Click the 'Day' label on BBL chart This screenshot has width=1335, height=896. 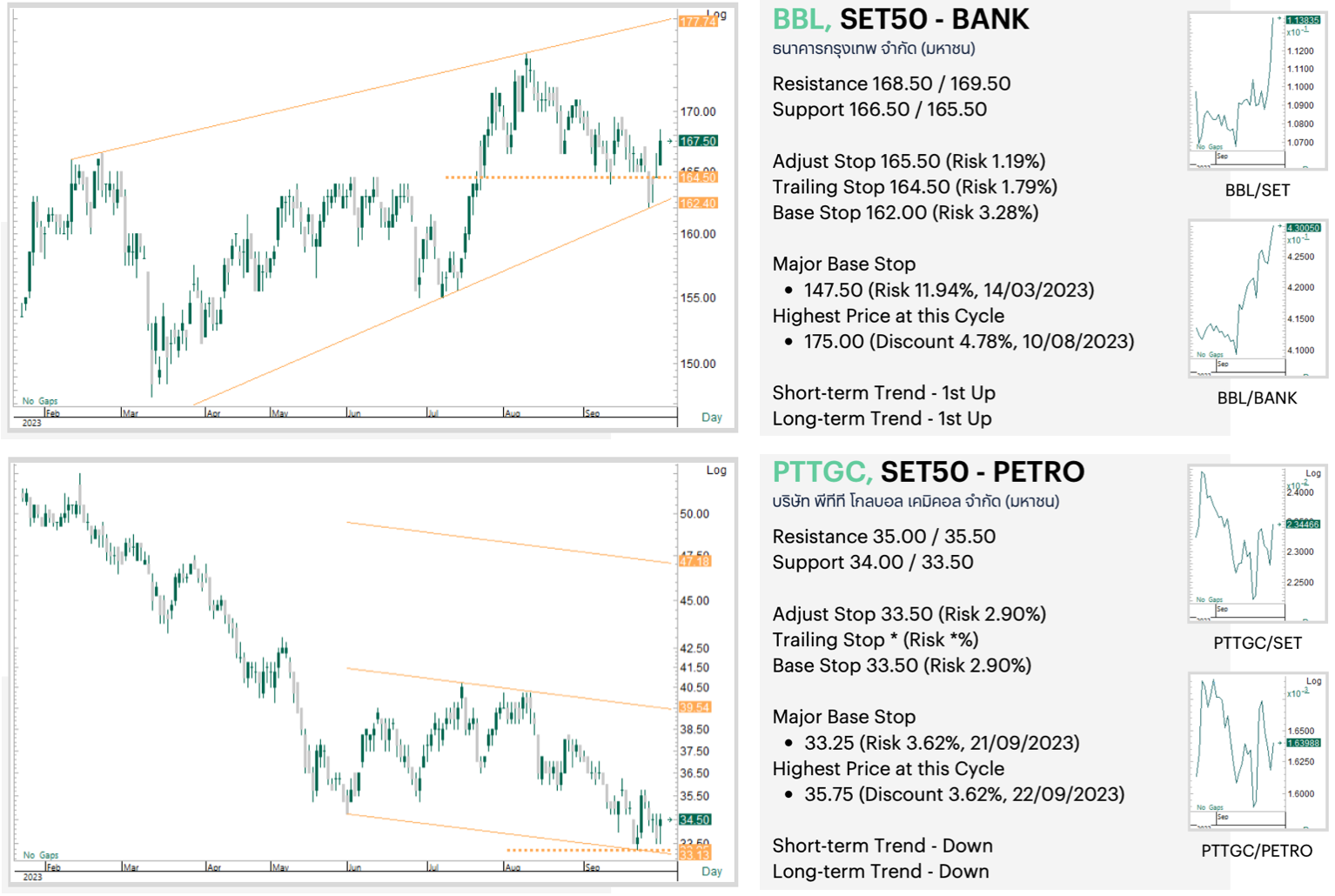(712, 418)
